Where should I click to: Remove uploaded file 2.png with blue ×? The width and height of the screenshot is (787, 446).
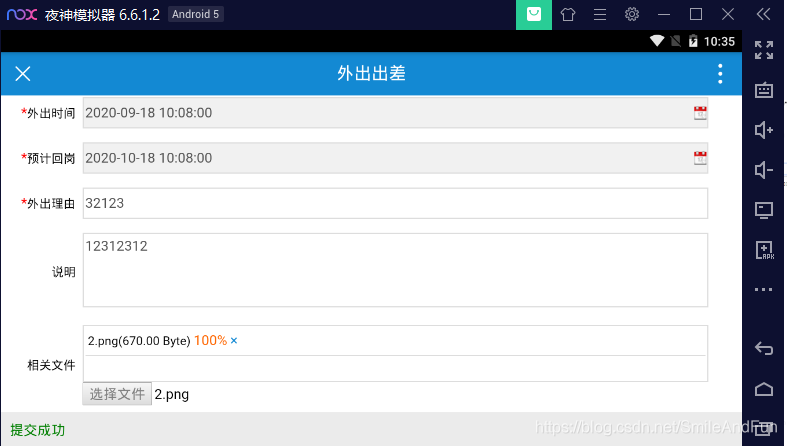[x=234, y=341]
